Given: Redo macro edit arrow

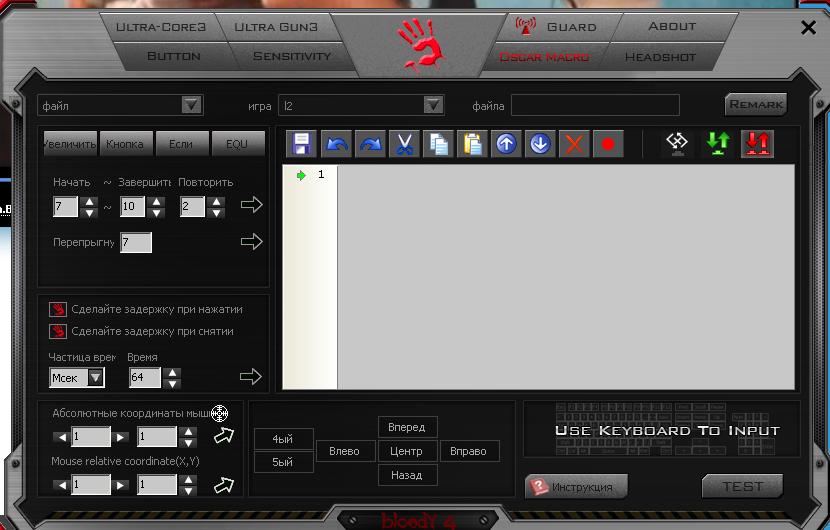Looking at the screenshot, I should click(x=371, y=144).
